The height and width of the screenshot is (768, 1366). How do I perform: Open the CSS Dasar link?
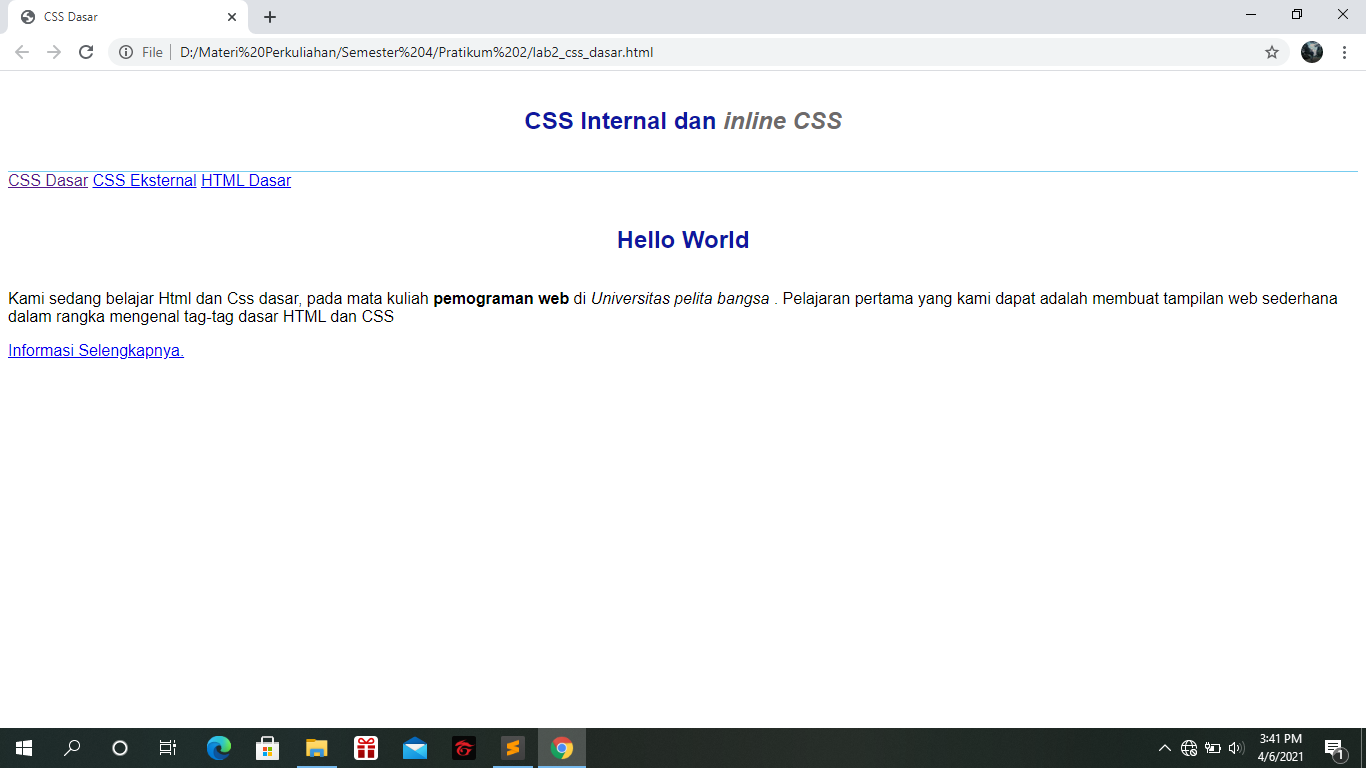tap(48, 181)
